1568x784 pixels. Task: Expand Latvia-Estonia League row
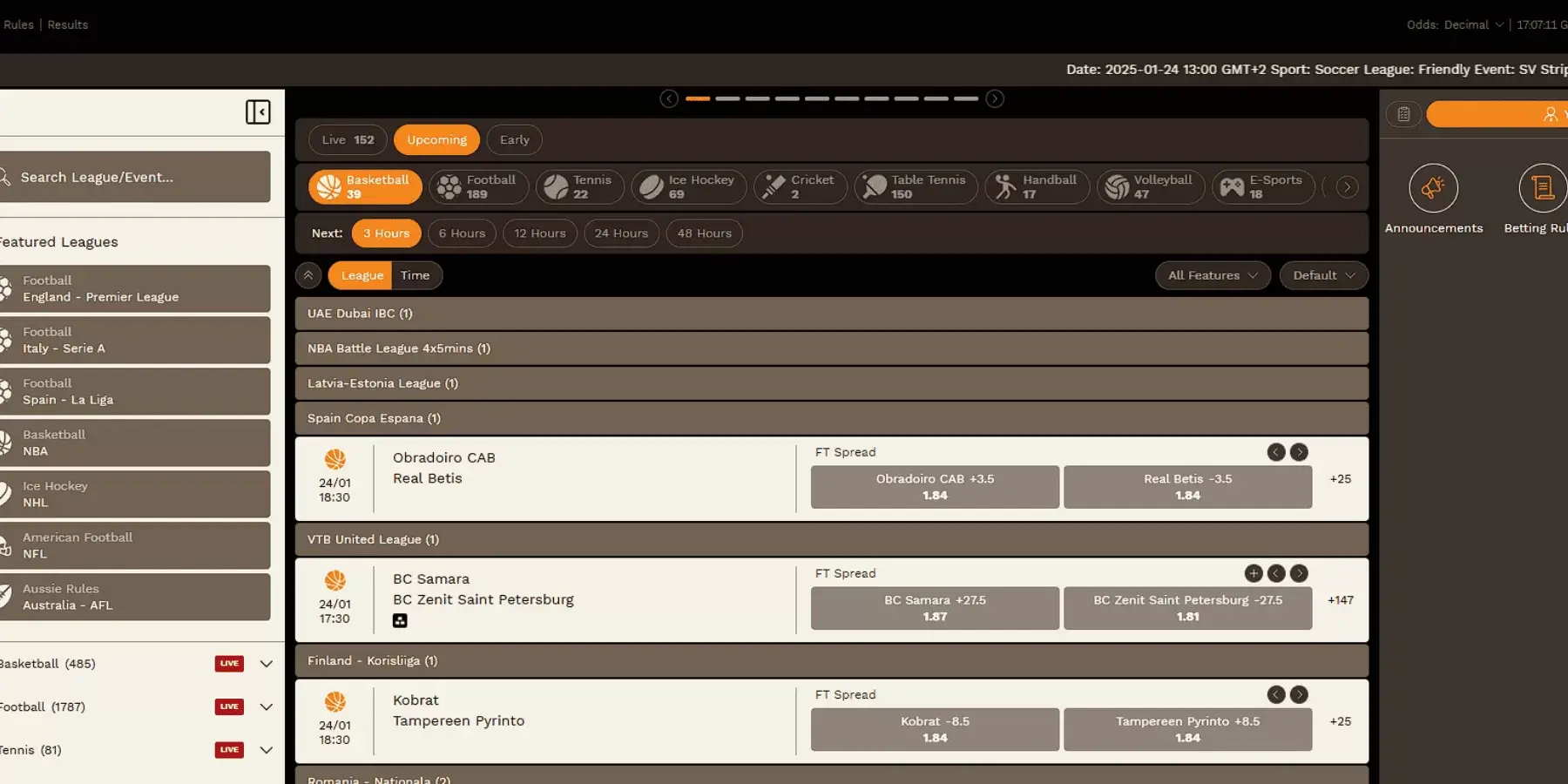(x=832, y=383)
